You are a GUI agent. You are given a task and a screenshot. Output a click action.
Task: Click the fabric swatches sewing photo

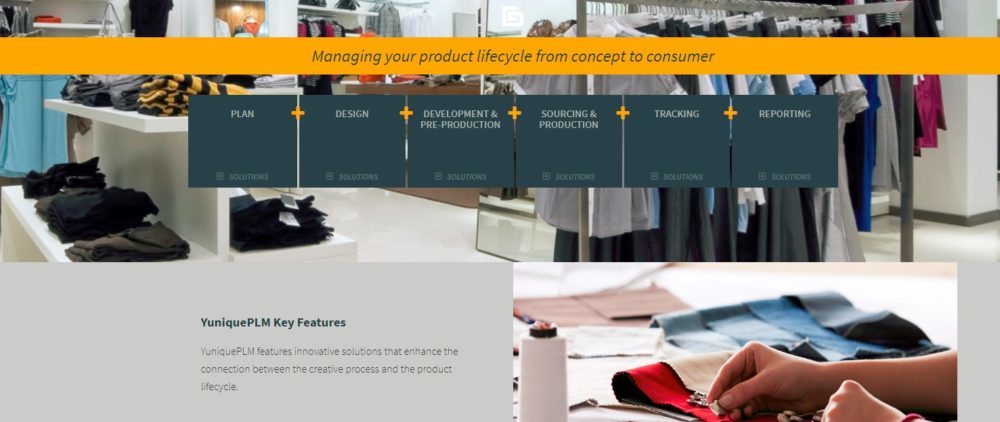click(x=735, y=342)
